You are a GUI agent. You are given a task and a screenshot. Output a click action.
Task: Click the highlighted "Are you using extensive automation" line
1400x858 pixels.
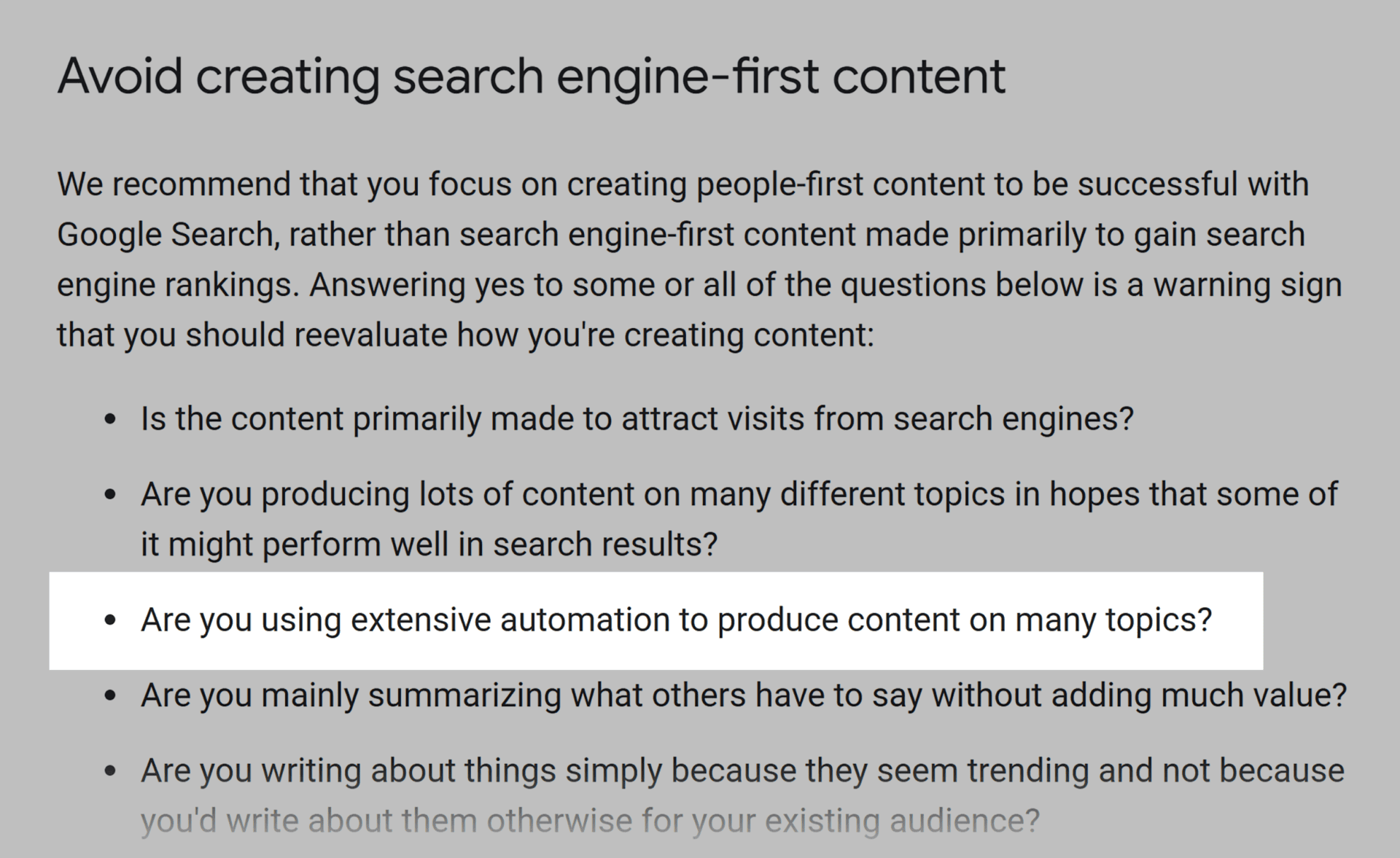[675, 620]
